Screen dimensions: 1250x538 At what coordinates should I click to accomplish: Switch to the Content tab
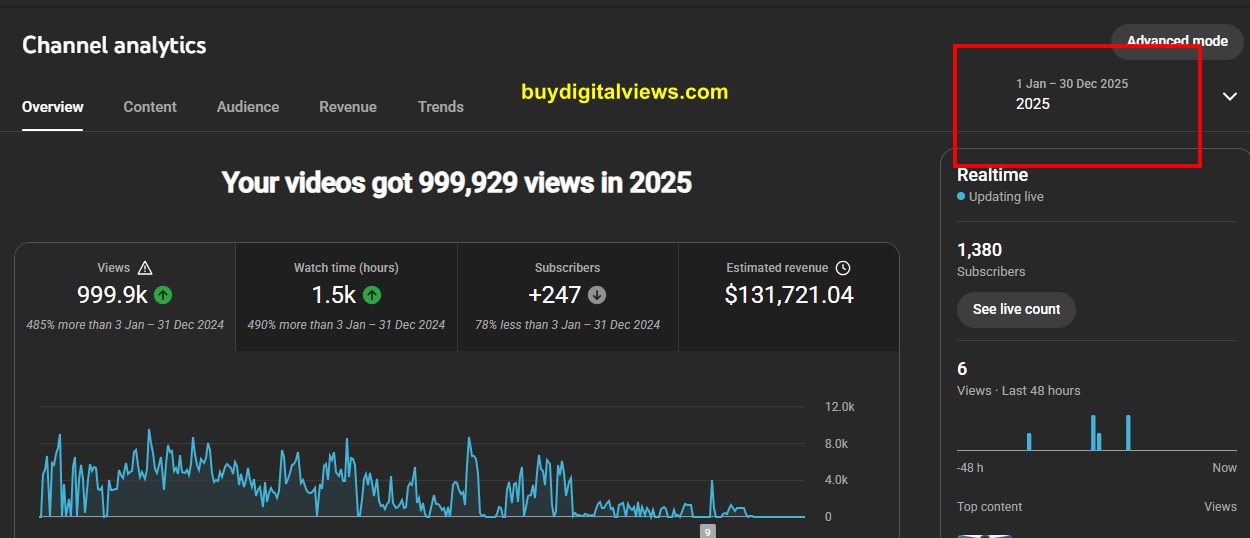[x=150, y=107]
